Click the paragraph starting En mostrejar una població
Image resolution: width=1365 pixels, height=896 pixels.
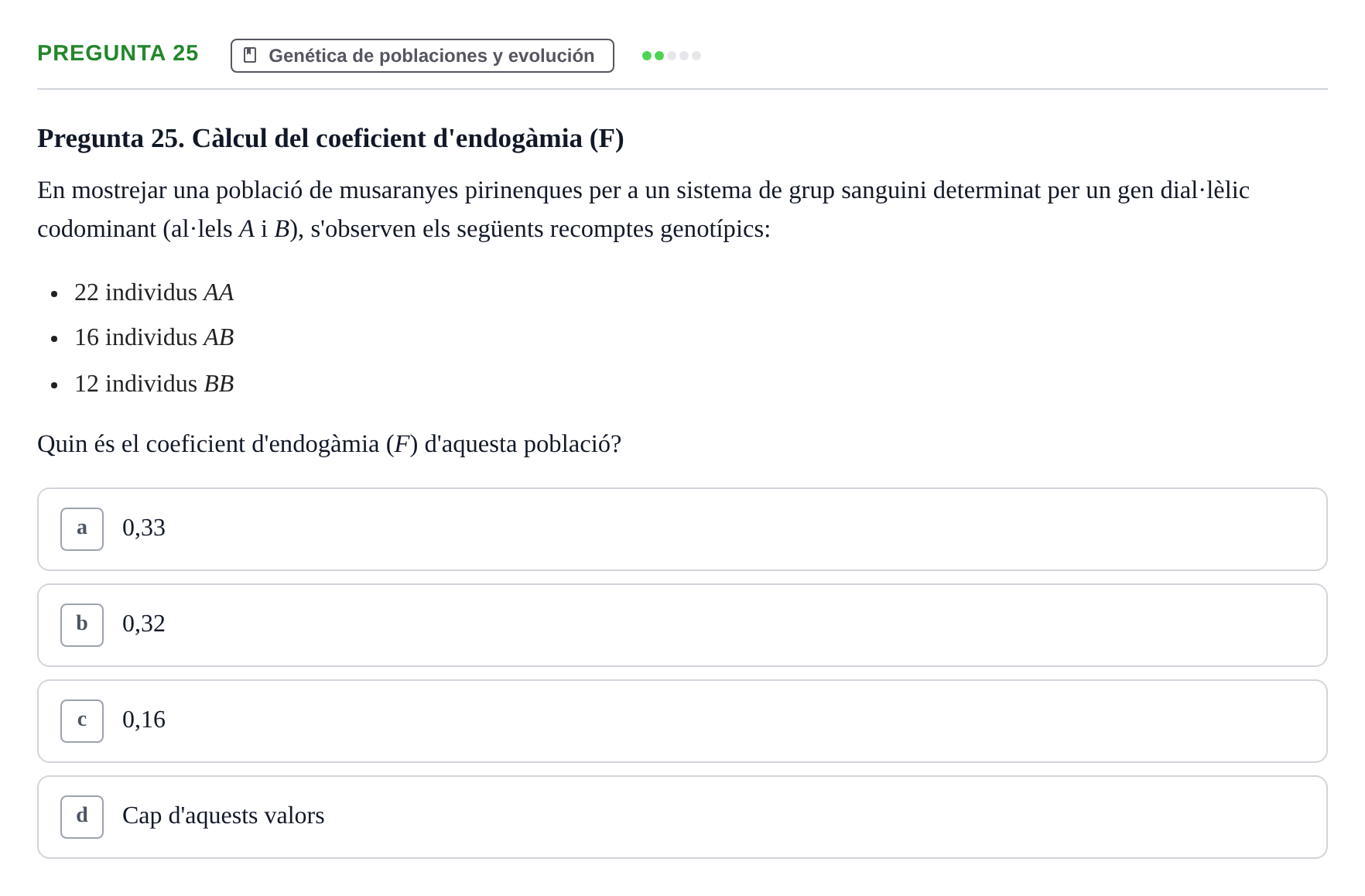point(643,210)
